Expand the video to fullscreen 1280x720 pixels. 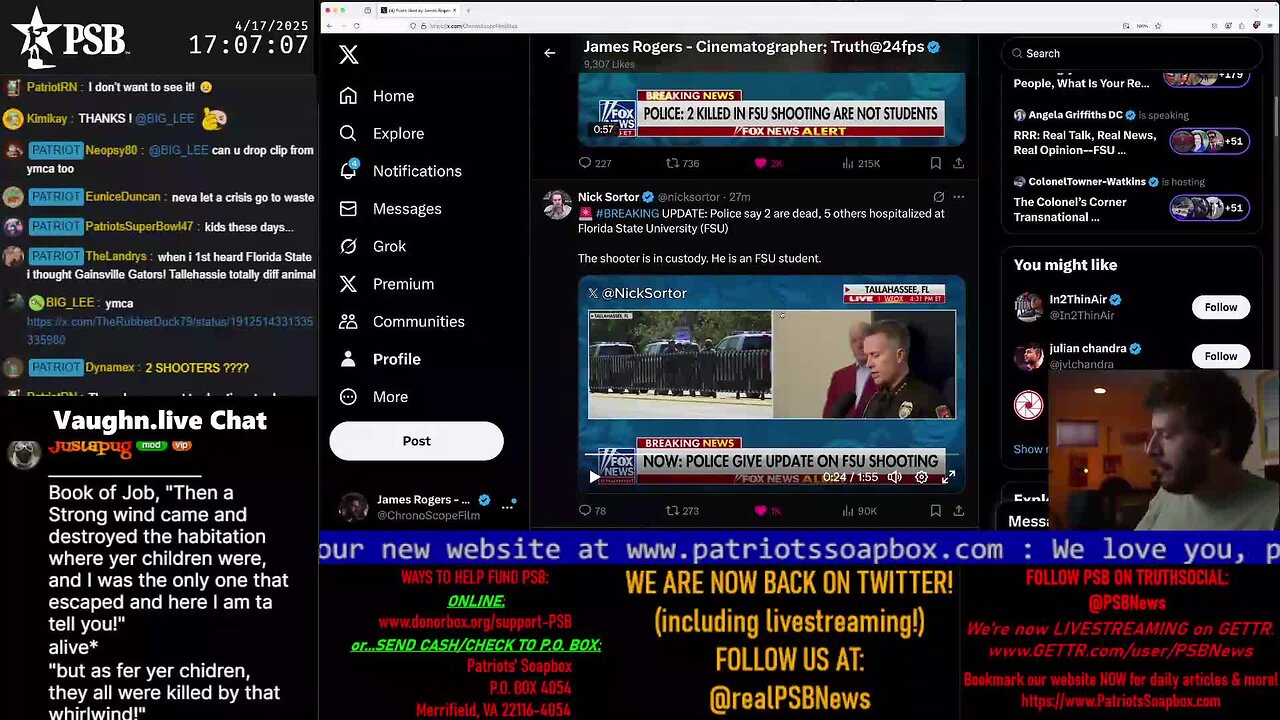pos(948,477)
